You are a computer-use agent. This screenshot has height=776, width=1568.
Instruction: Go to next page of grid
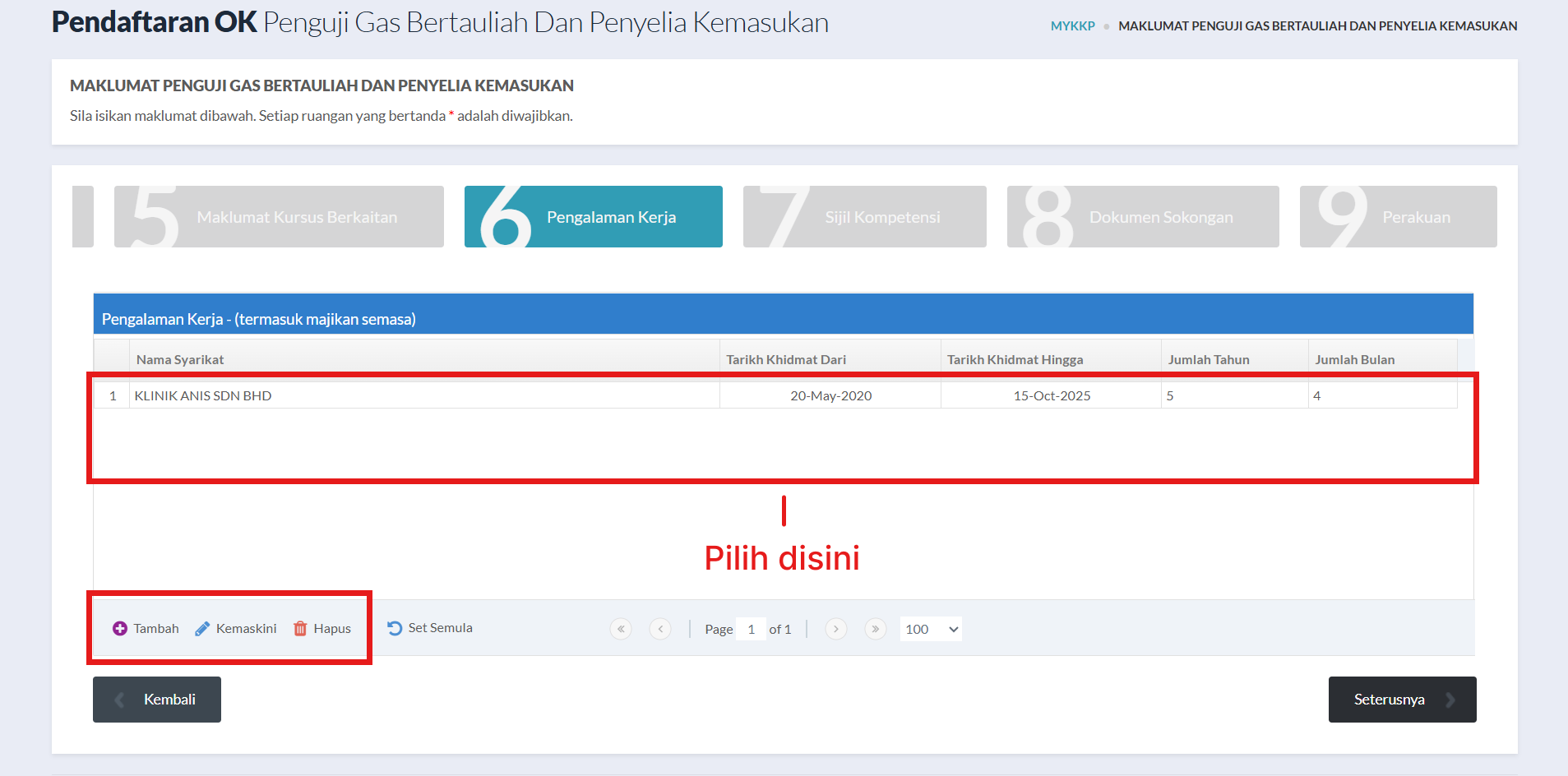835,629
